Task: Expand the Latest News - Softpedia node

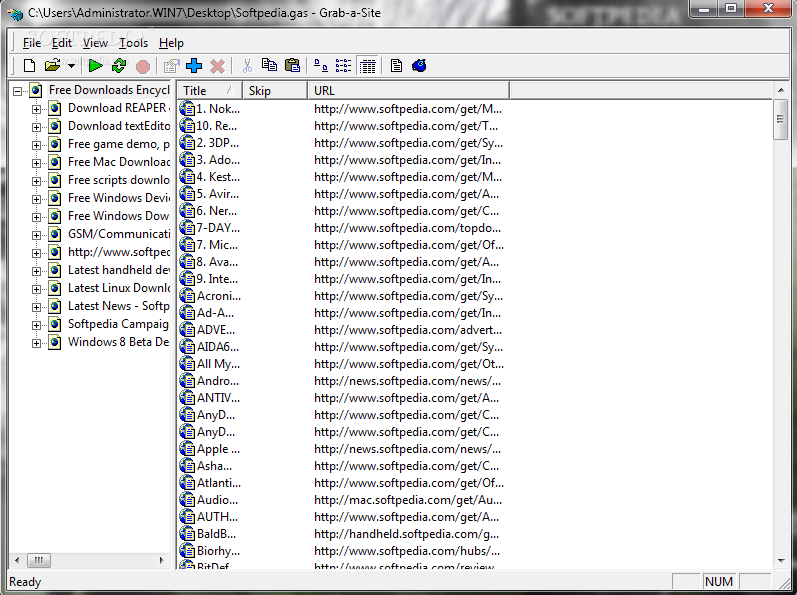Action: click(x=36, y=307)
